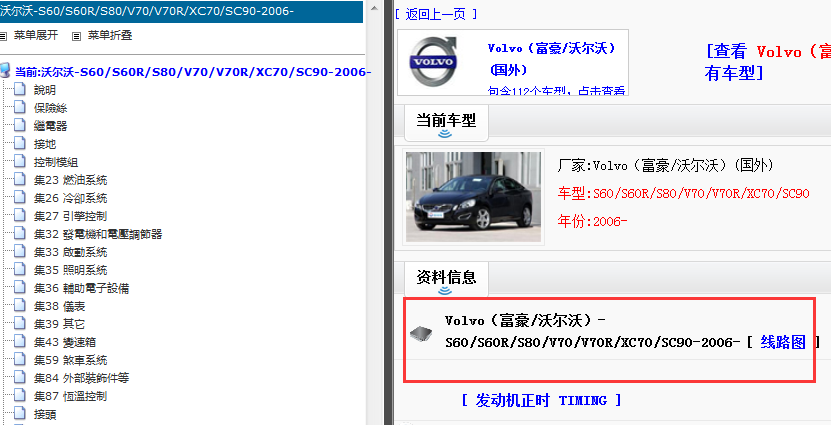Open 集84 外部裝飾件等 tree item

coord(82,378)
